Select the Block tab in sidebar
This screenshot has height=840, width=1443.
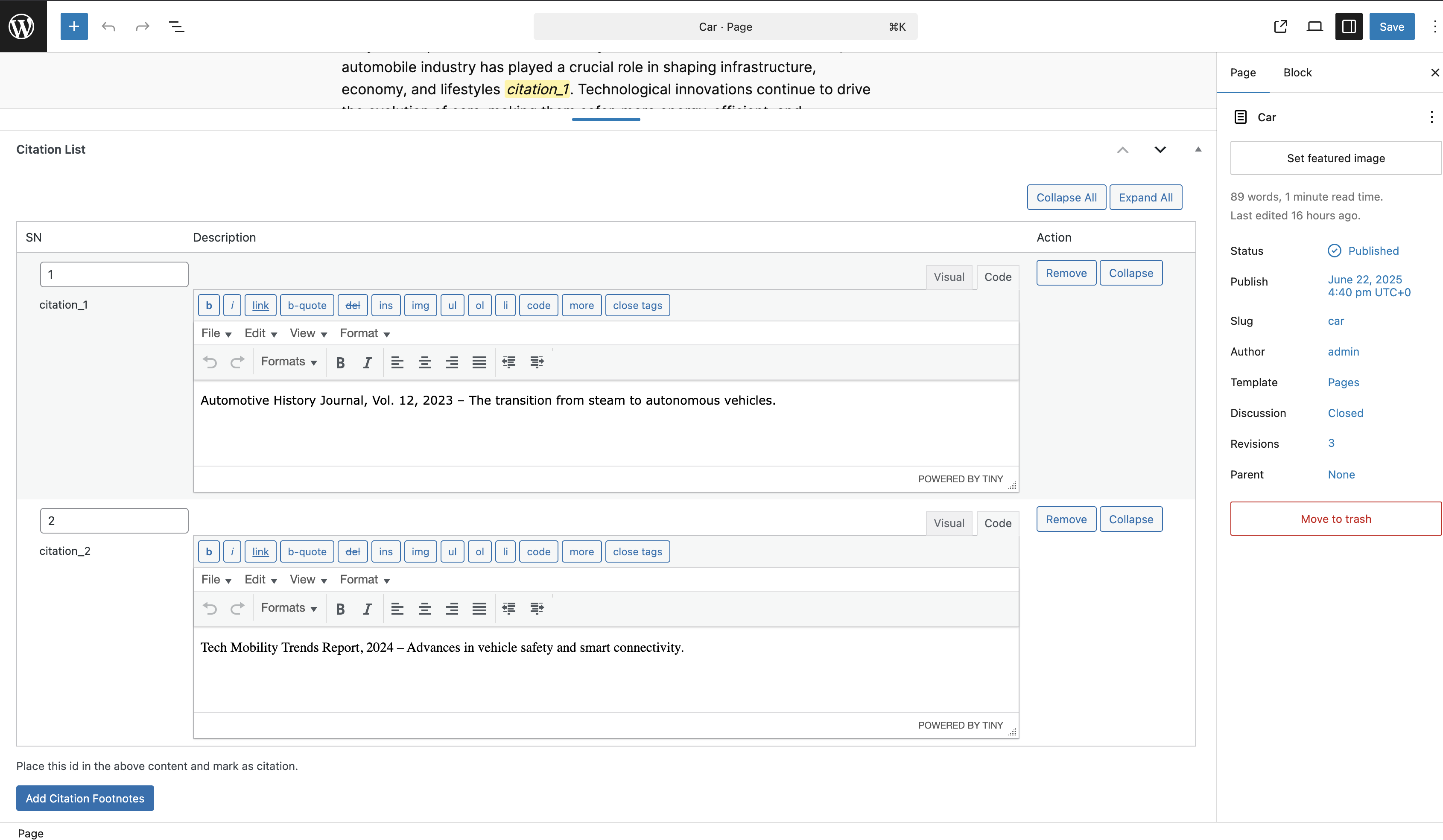coord(1297,73)
